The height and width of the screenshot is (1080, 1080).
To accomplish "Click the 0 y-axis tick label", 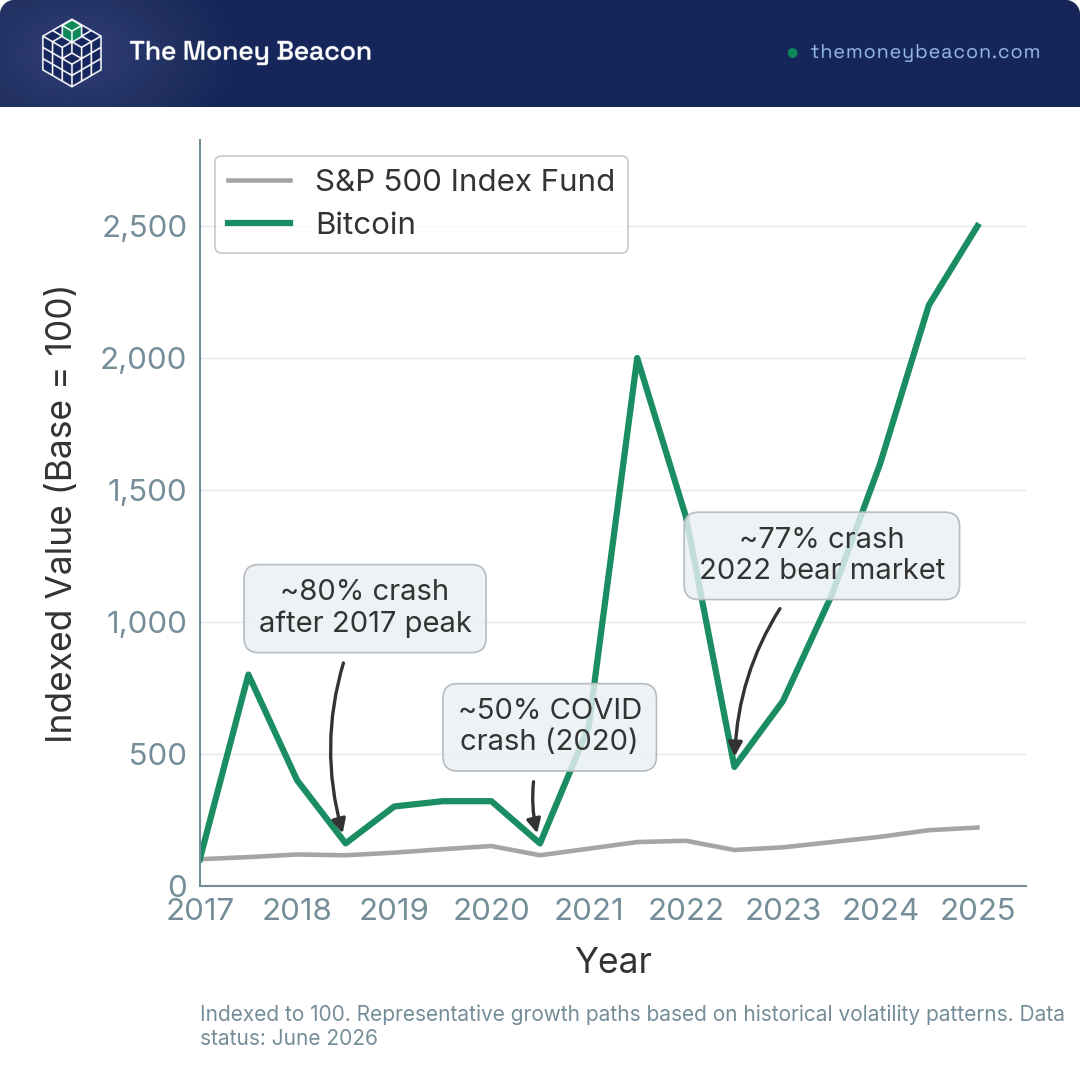I will [178, 886].
